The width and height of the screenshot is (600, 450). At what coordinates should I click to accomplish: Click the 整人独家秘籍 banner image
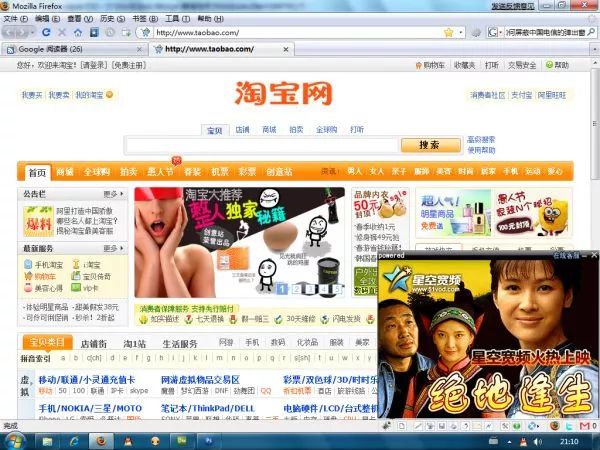coord(240,242)
